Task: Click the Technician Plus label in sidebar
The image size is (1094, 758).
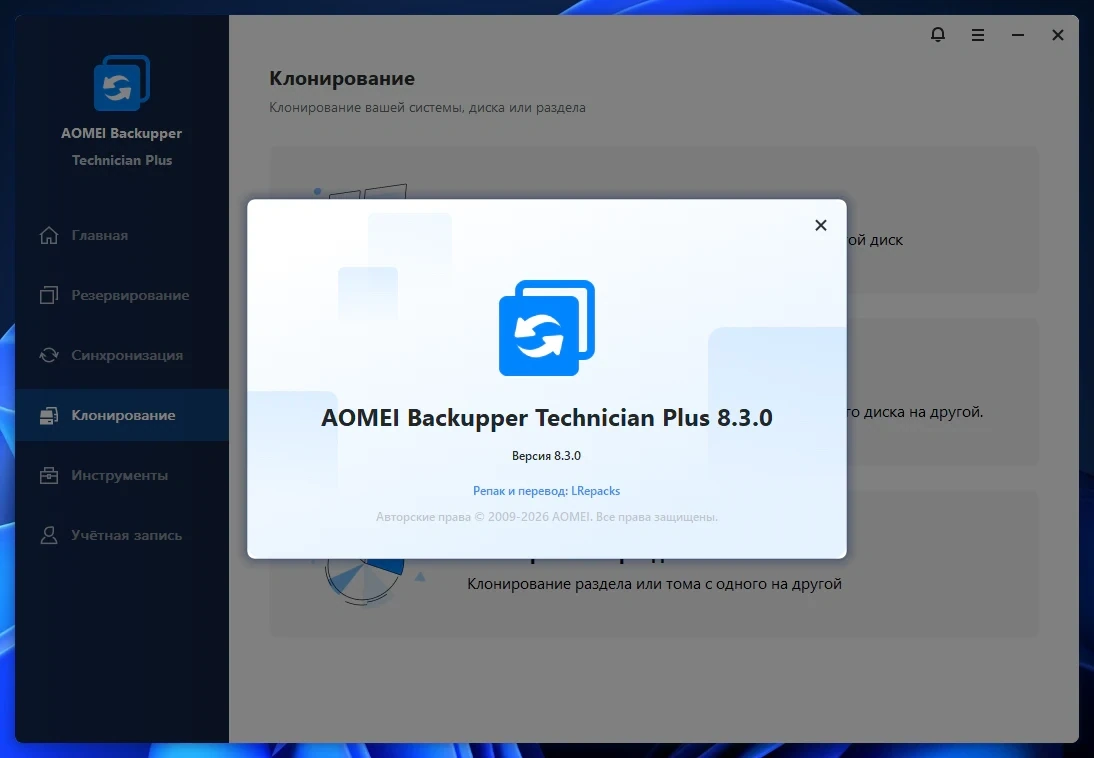Action: point(121,161)
